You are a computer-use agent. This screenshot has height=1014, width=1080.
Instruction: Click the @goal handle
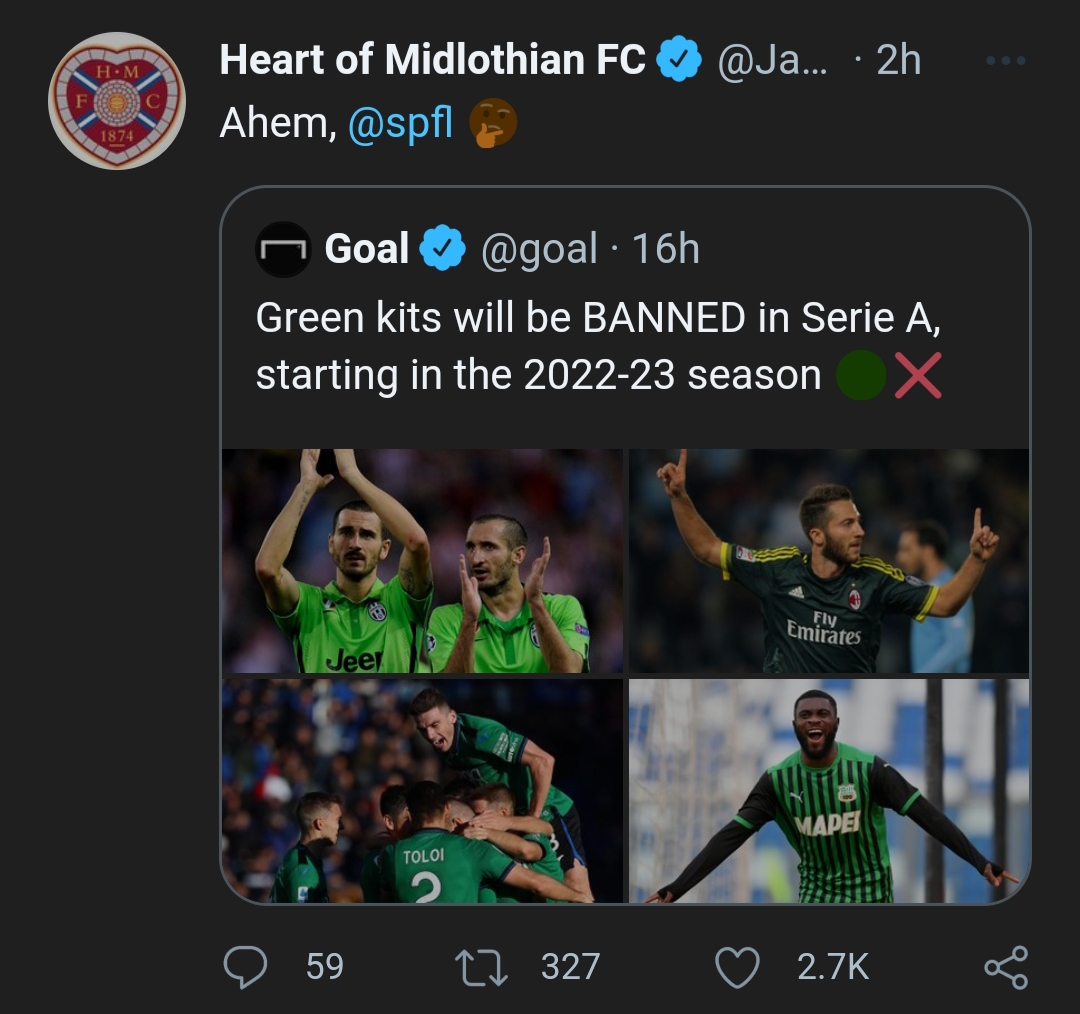point(539,249)
